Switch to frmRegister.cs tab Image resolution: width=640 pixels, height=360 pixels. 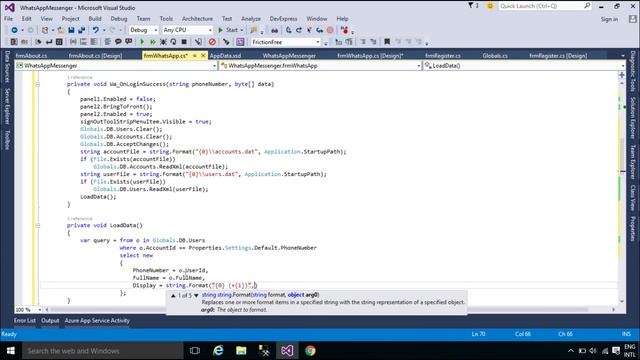tap(443, 56)
